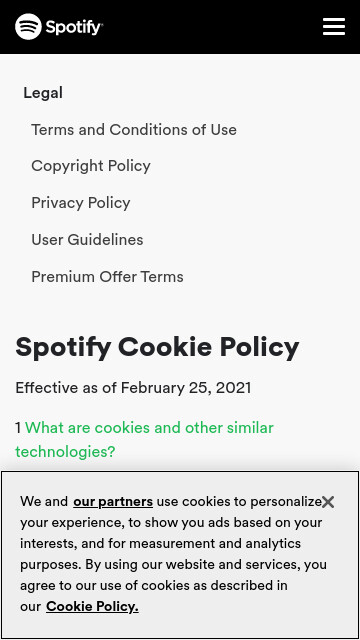Click the cookie banner paragraph about measurement and analytics
Screen dimensions: 360x640
(x=173, y=554)
